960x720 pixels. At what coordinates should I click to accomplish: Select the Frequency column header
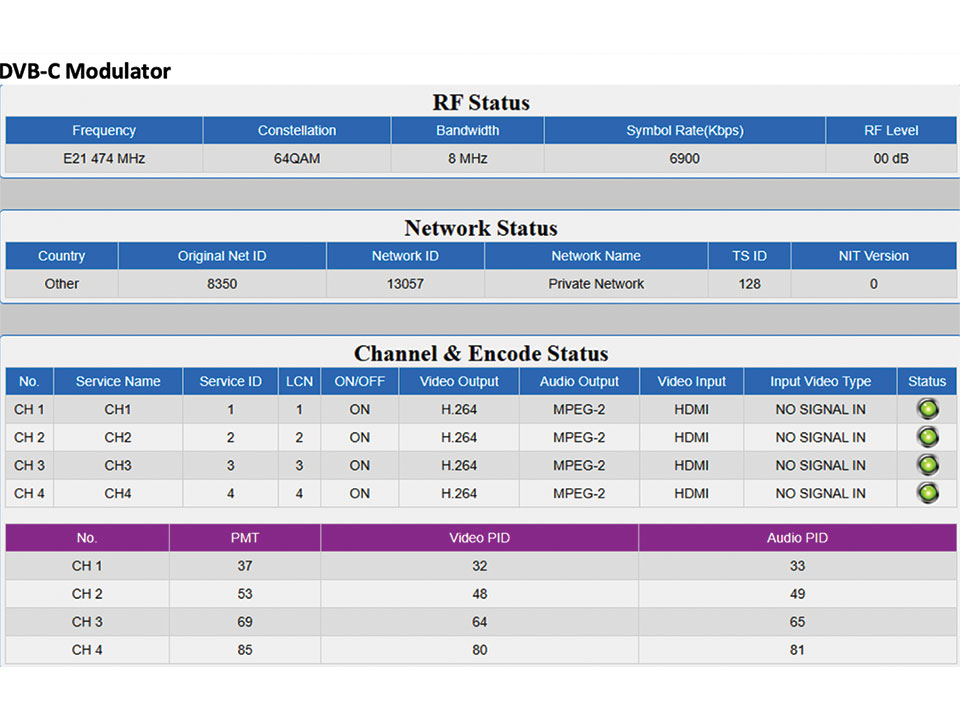[x=104, y=131]
